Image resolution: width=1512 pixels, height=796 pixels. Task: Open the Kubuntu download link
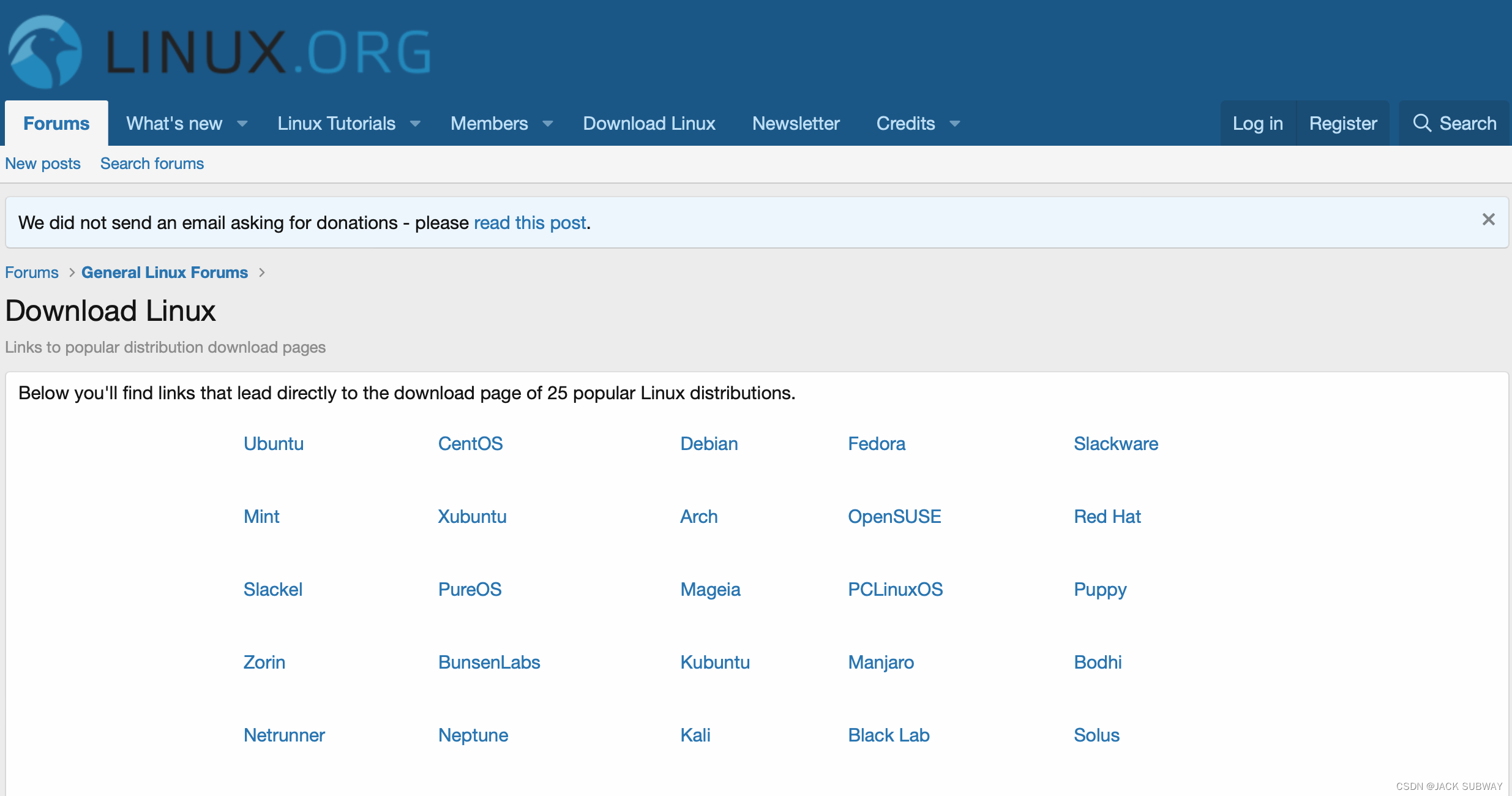[x=715, y=663]
